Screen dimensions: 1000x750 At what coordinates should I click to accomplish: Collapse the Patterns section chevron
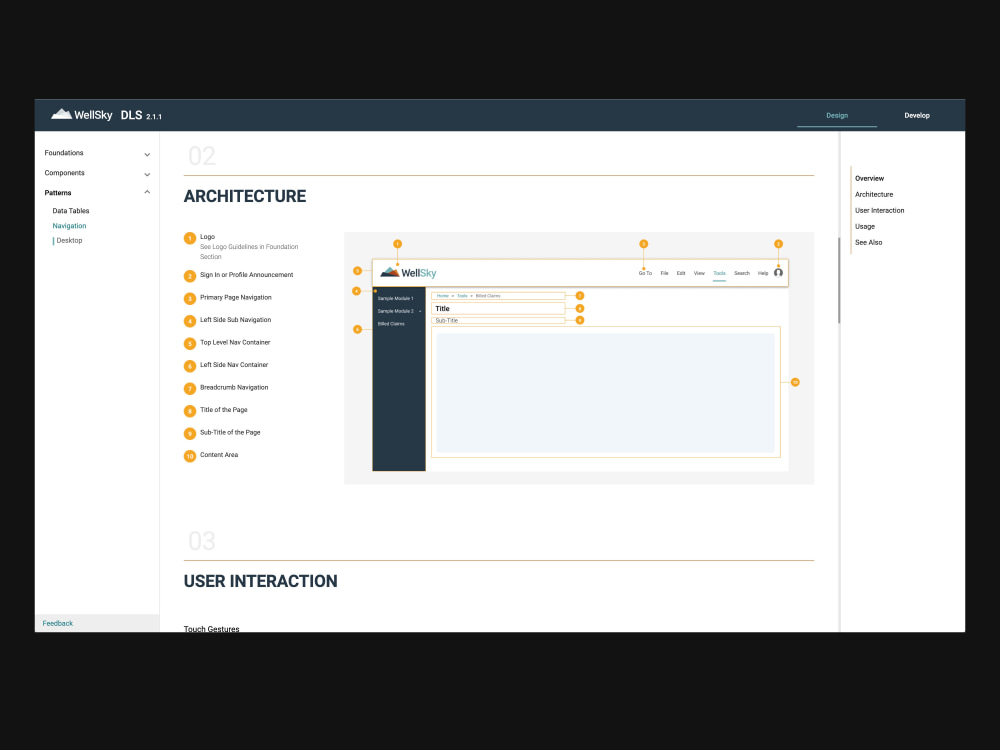click(147, 192)
